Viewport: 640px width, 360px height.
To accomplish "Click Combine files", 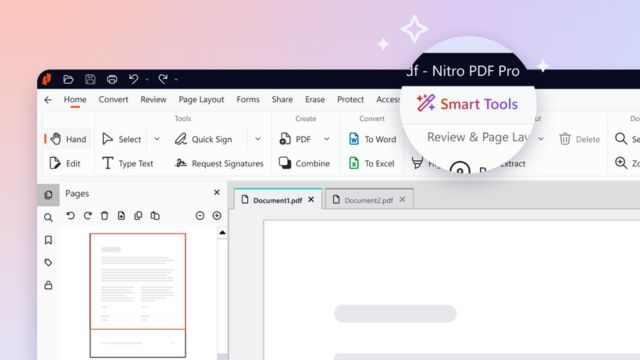I will 304,163.
